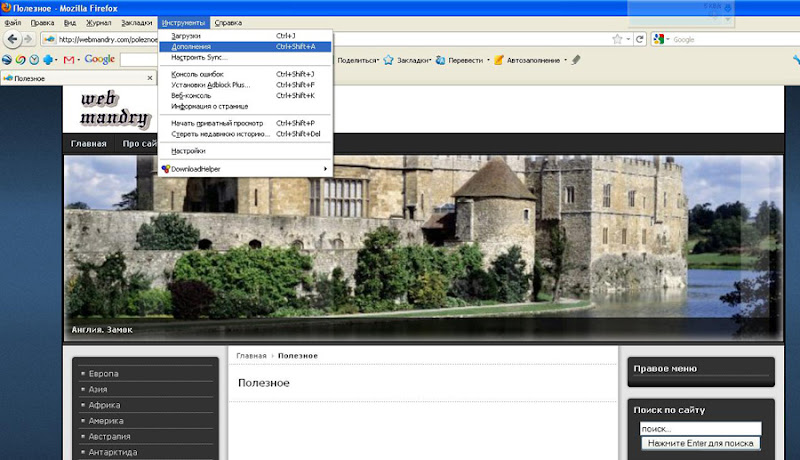Click the bookmark star in the address bar
Screen dimensions: 800x460
pos(618,40)
